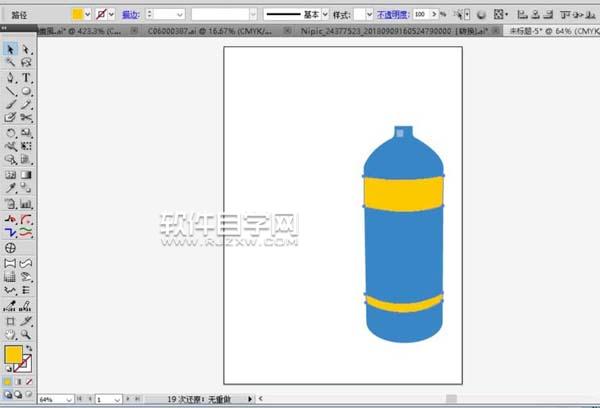This screenshot has width=600, height=408.
Task: Select the Zoom magnifier tool
Action: coord(26,335)
